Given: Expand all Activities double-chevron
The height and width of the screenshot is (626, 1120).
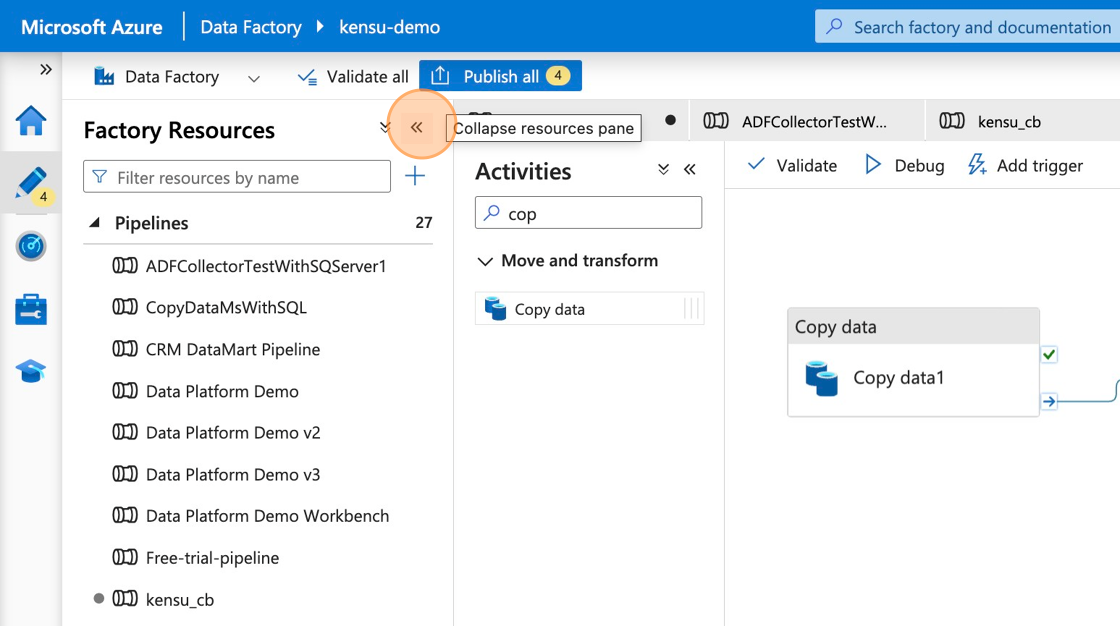Looking at the screenshot, I should point(664,169).
